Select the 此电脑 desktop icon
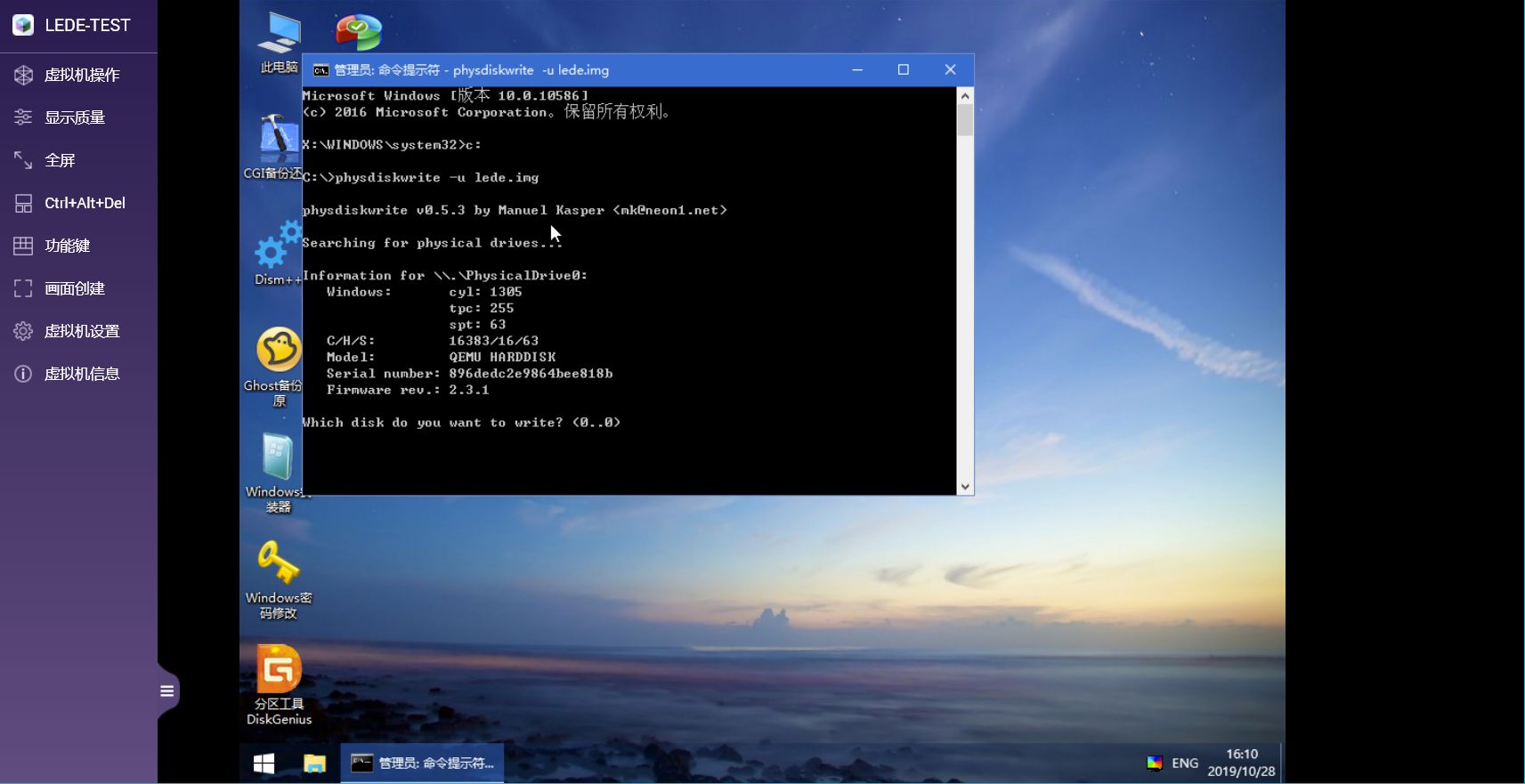Screen dimensions: 1525x784 279,43
